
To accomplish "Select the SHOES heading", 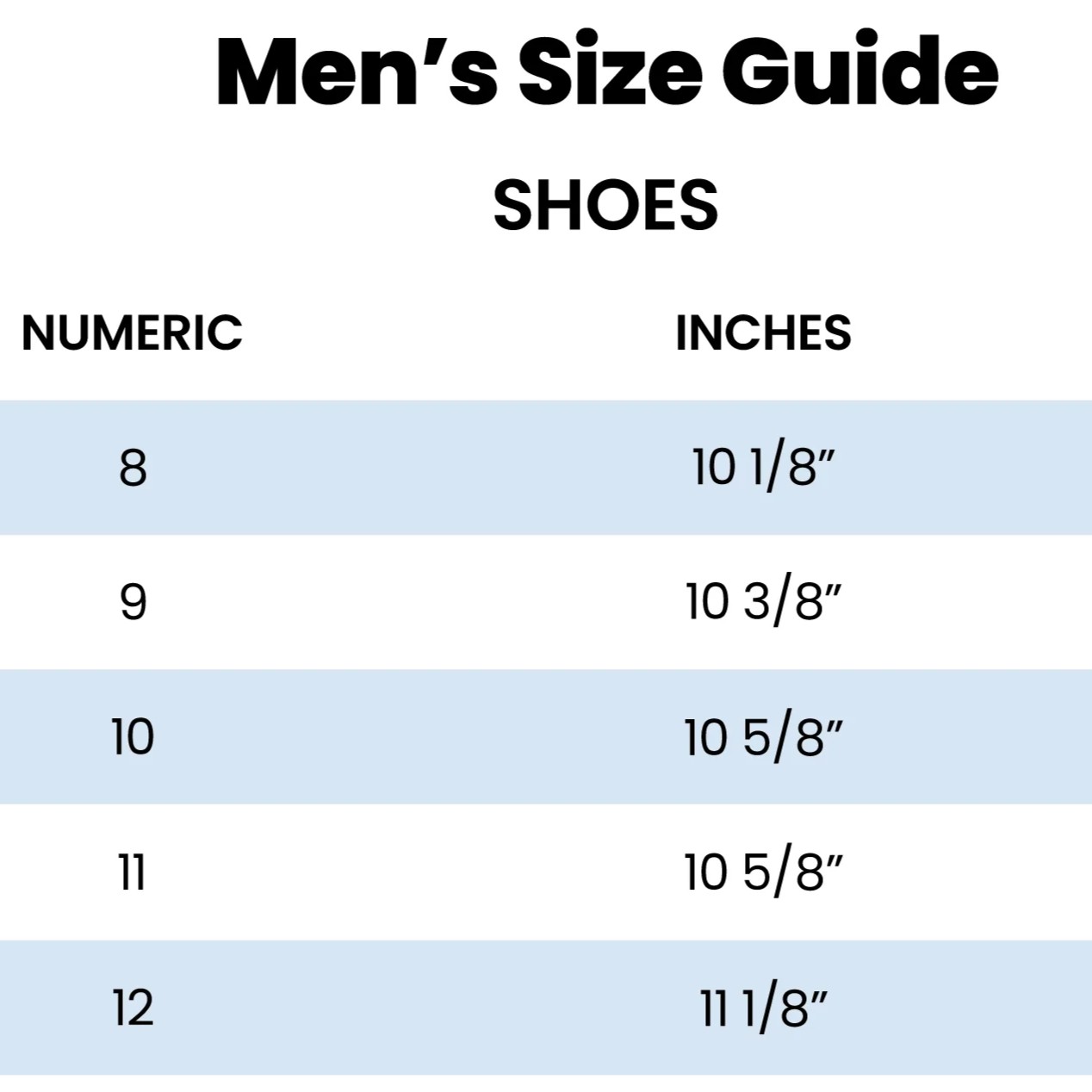I will tap(605, 205).
